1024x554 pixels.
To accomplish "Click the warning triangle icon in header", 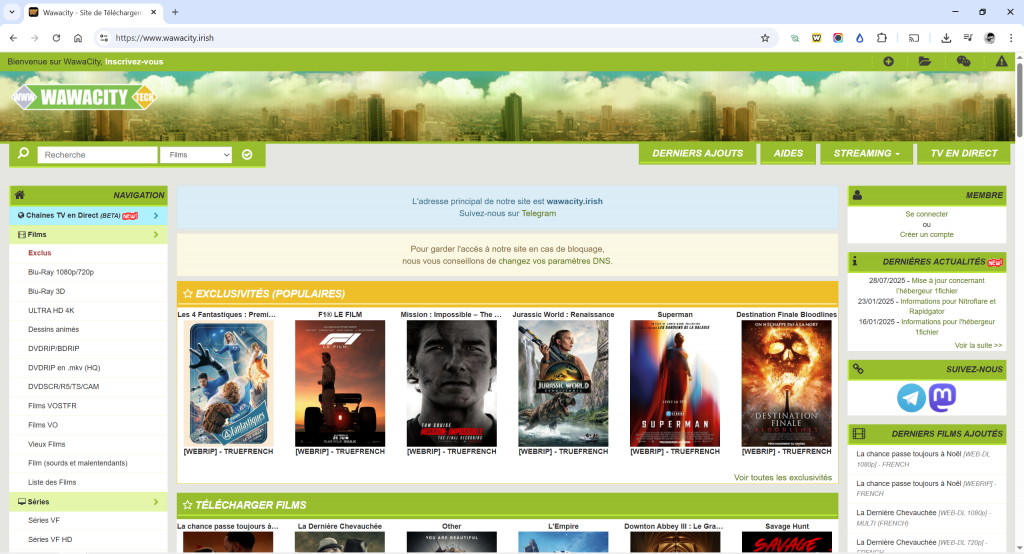I will (1001, 61).
